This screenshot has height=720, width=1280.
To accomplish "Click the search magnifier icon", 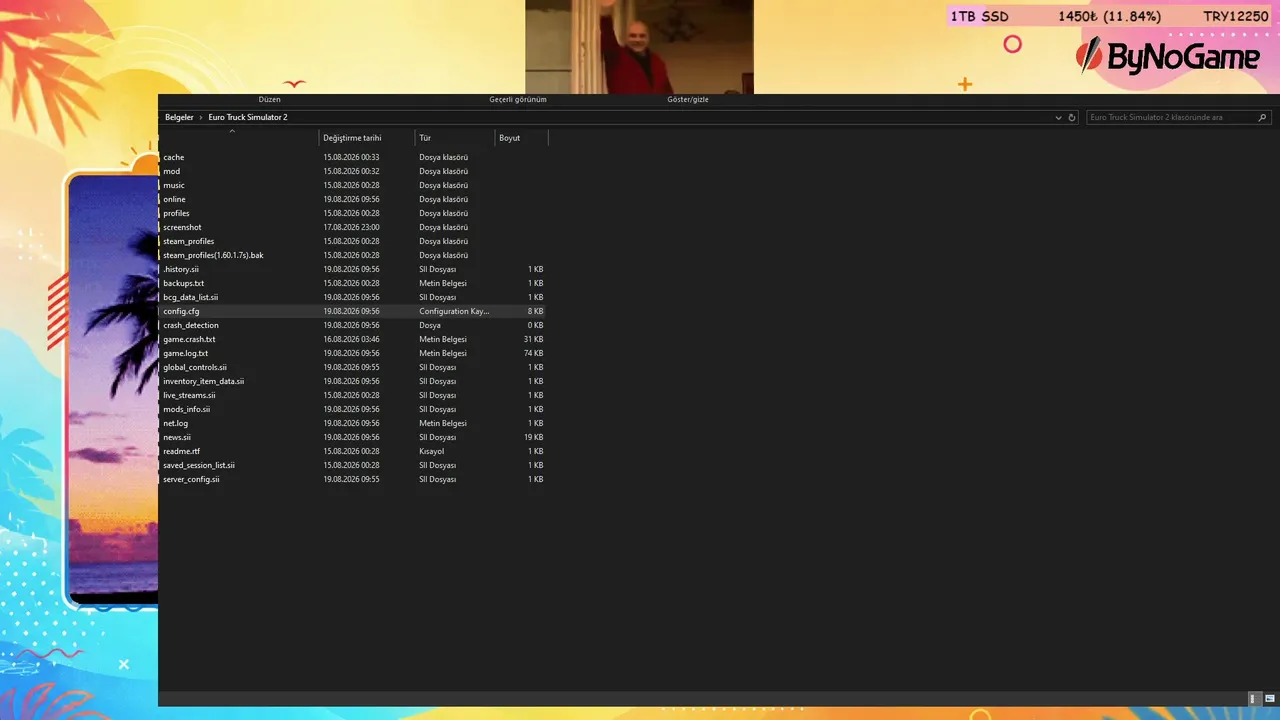I will (x=1263, y=117).
